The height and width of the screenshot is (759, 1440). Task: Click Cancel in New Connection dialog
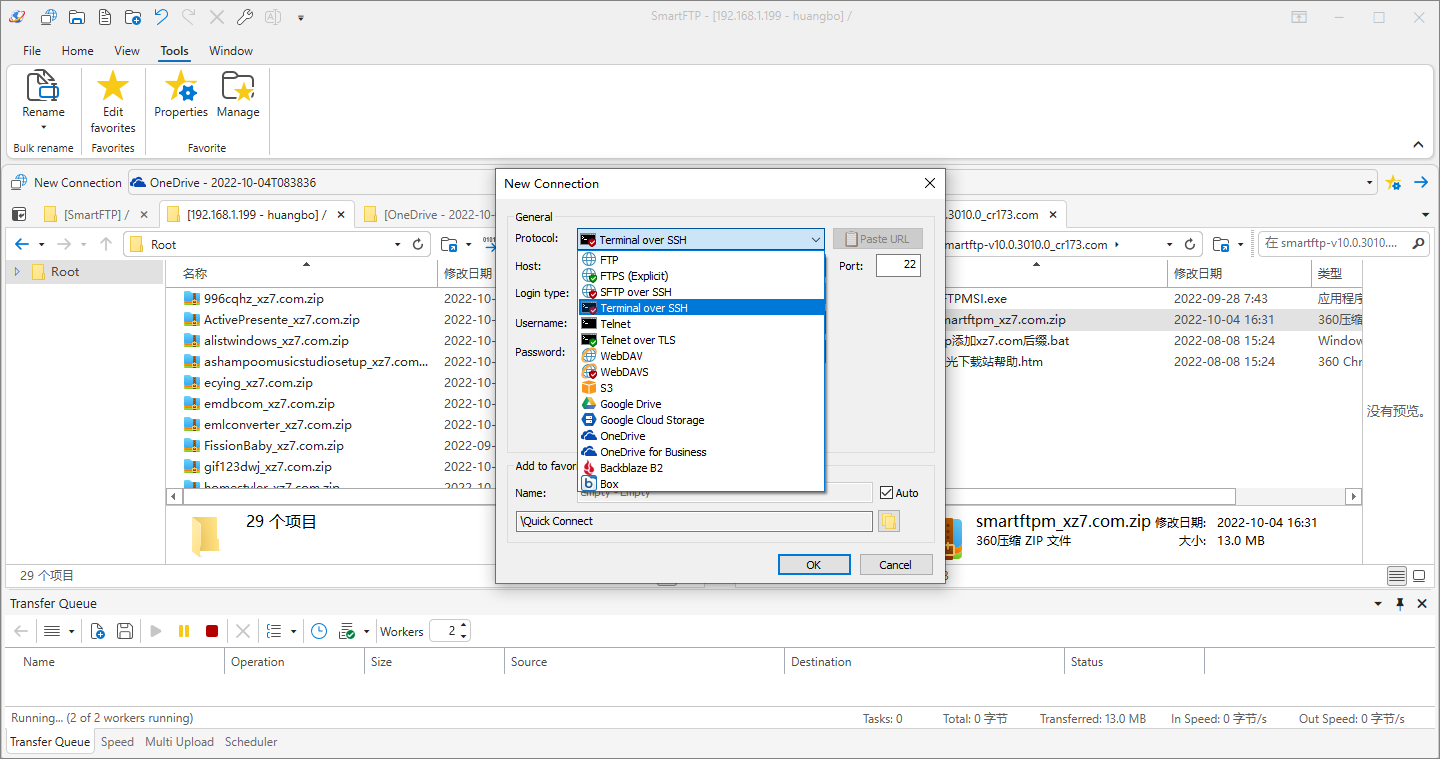click(x=896, y=565)
